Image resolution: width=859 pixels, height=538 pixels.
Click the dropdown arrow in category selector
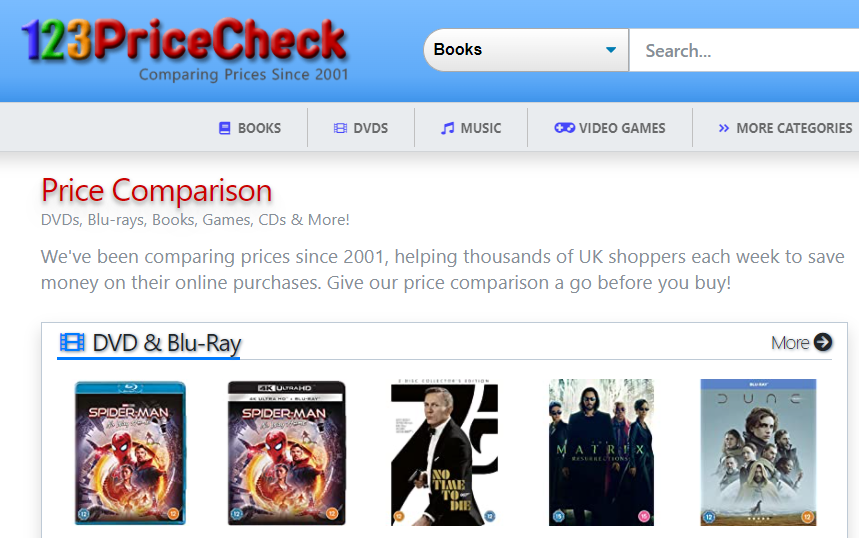(611, 50)
